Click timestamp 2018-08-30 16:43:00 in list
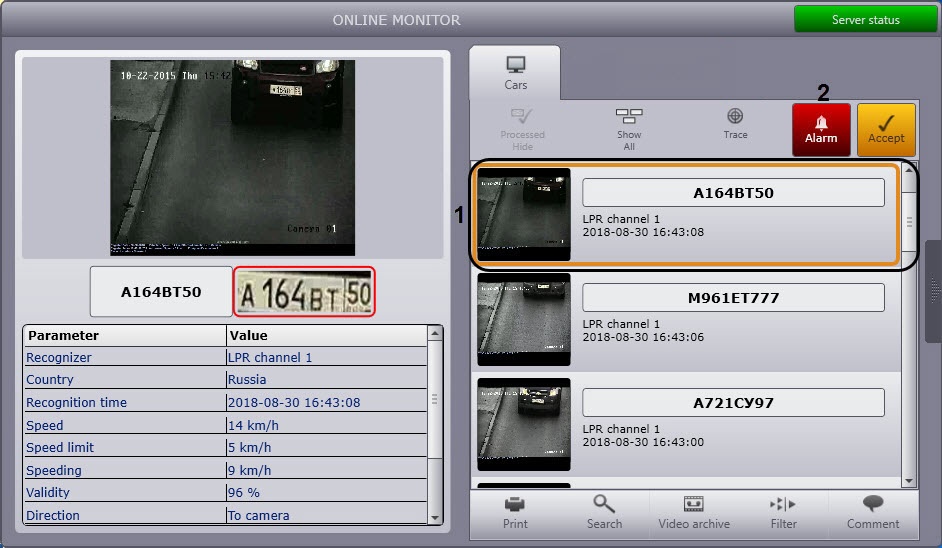This screenshot has width=942, height=548. tap(643, 442)
